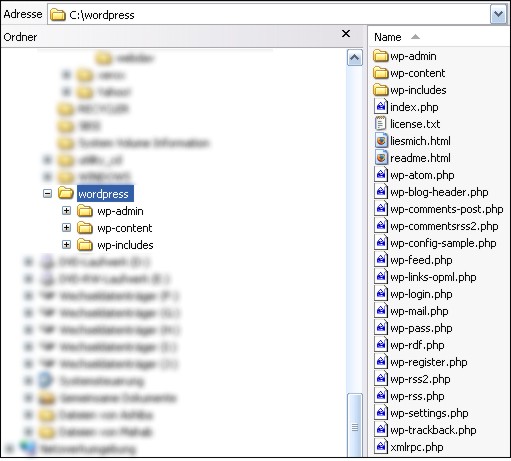
Task: Click the folder tree scroll up arrow
Action: pos(354,58)
